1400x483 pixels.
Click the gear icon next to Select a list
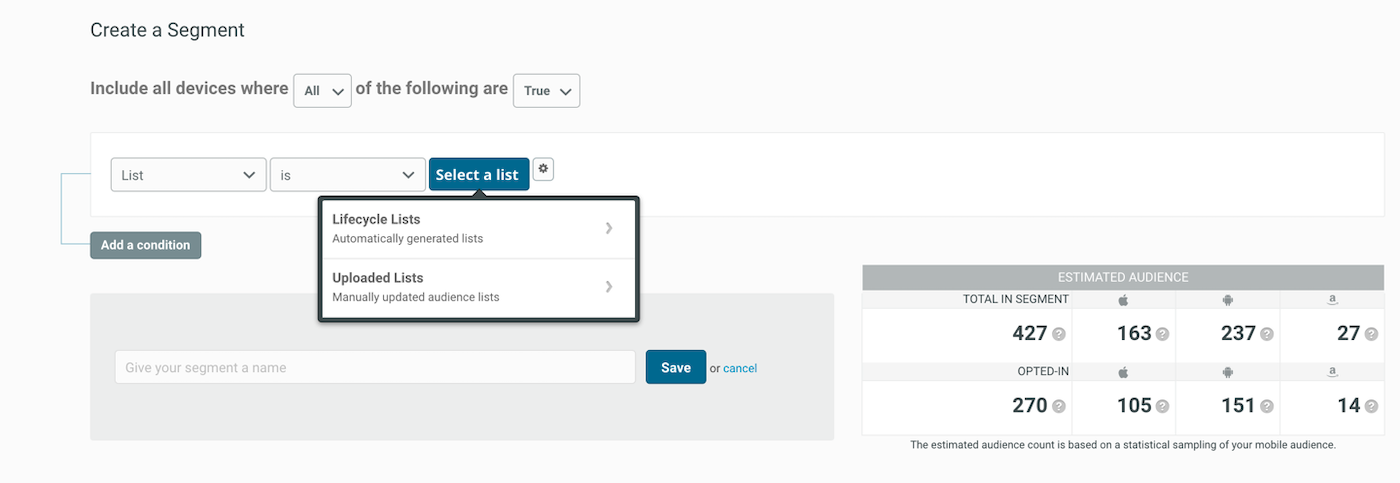(x=543, y=169)
